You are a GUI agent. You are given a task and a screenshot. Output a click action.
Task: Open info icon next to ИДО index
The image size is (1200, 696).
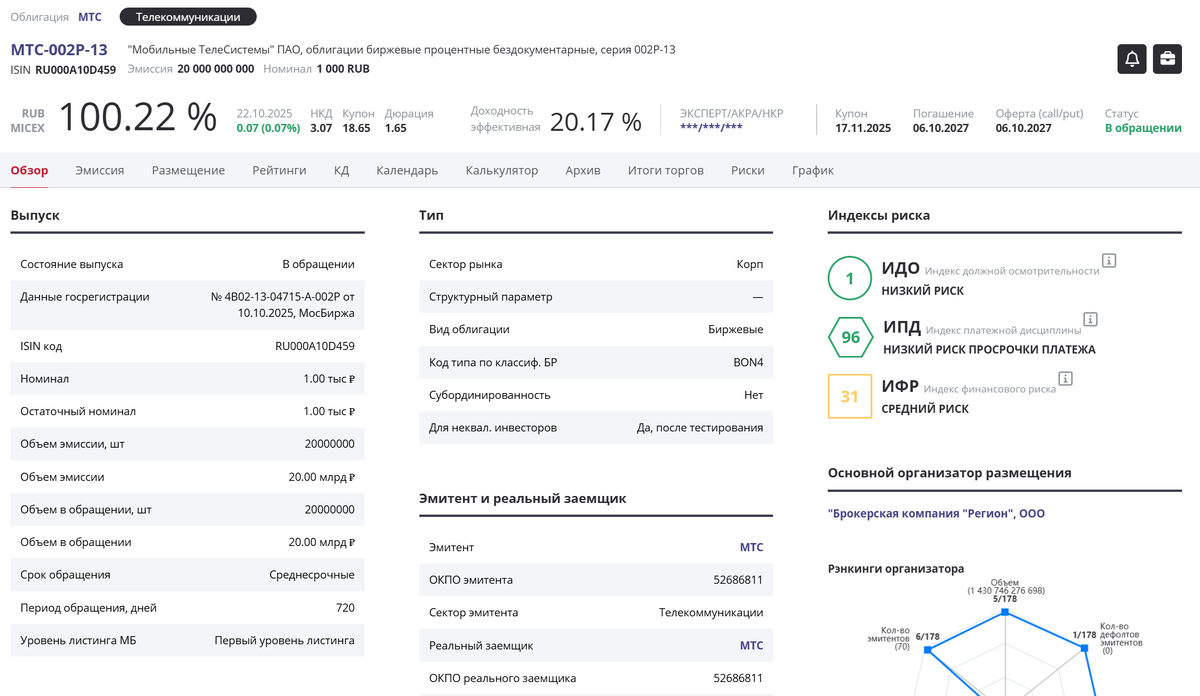tap(1108, 261)
